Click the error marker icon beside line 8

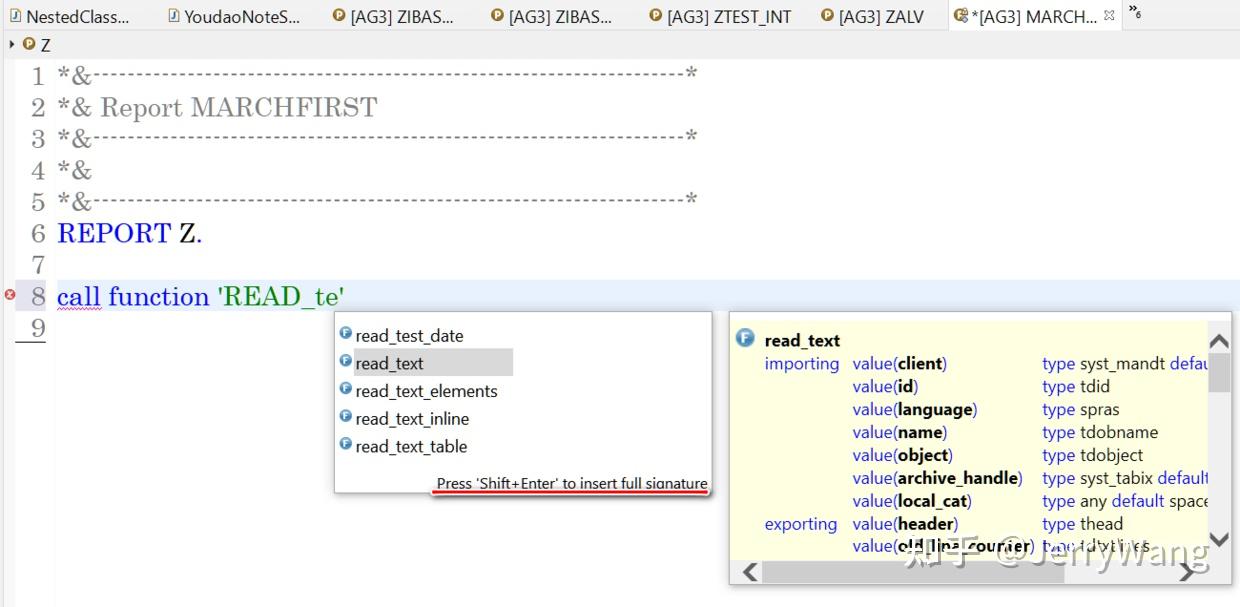point(10,296)
